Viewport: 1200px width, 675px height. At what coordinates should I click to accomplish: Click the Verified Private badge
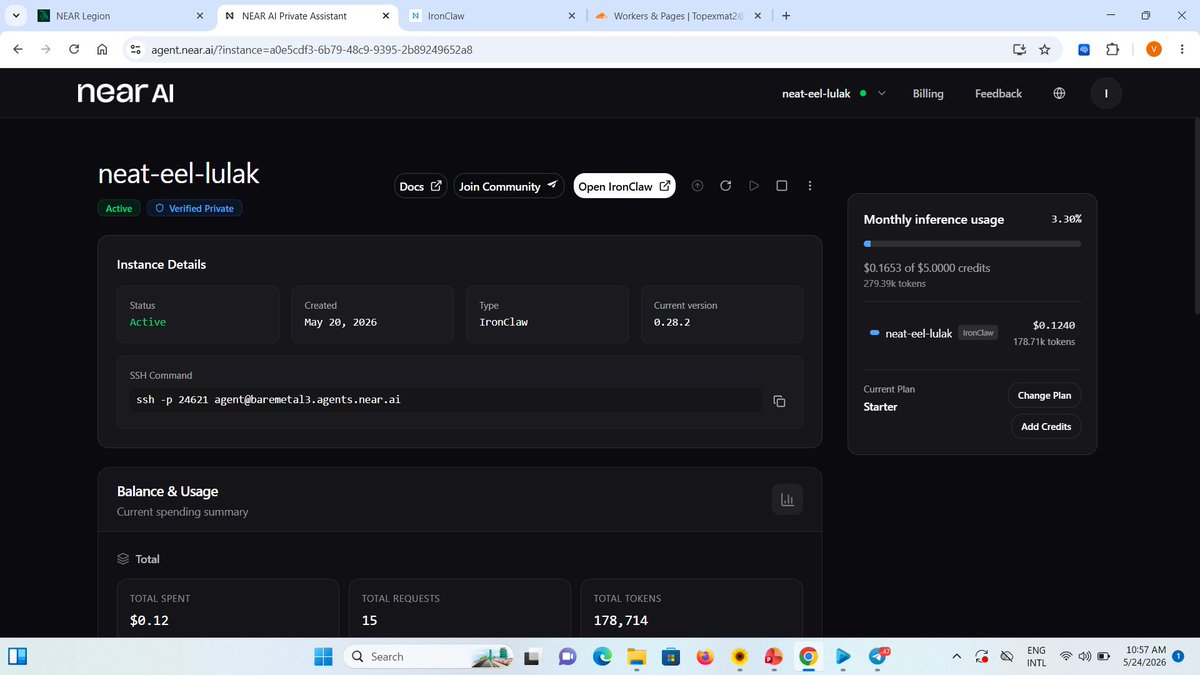(195, 208)
